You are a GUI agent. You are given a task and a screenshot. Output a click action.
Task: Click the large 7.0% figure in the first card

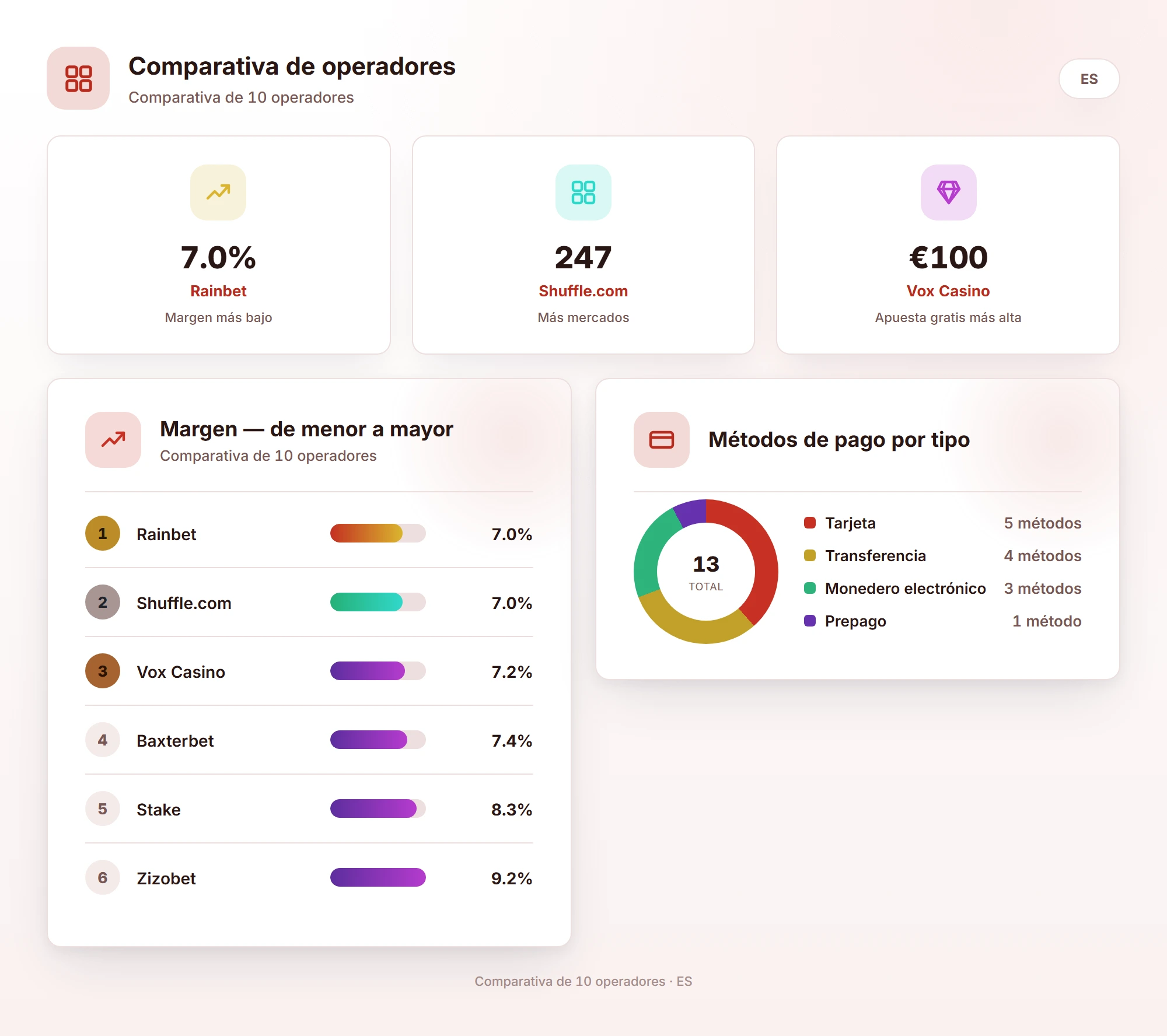[x=218, y=257]
